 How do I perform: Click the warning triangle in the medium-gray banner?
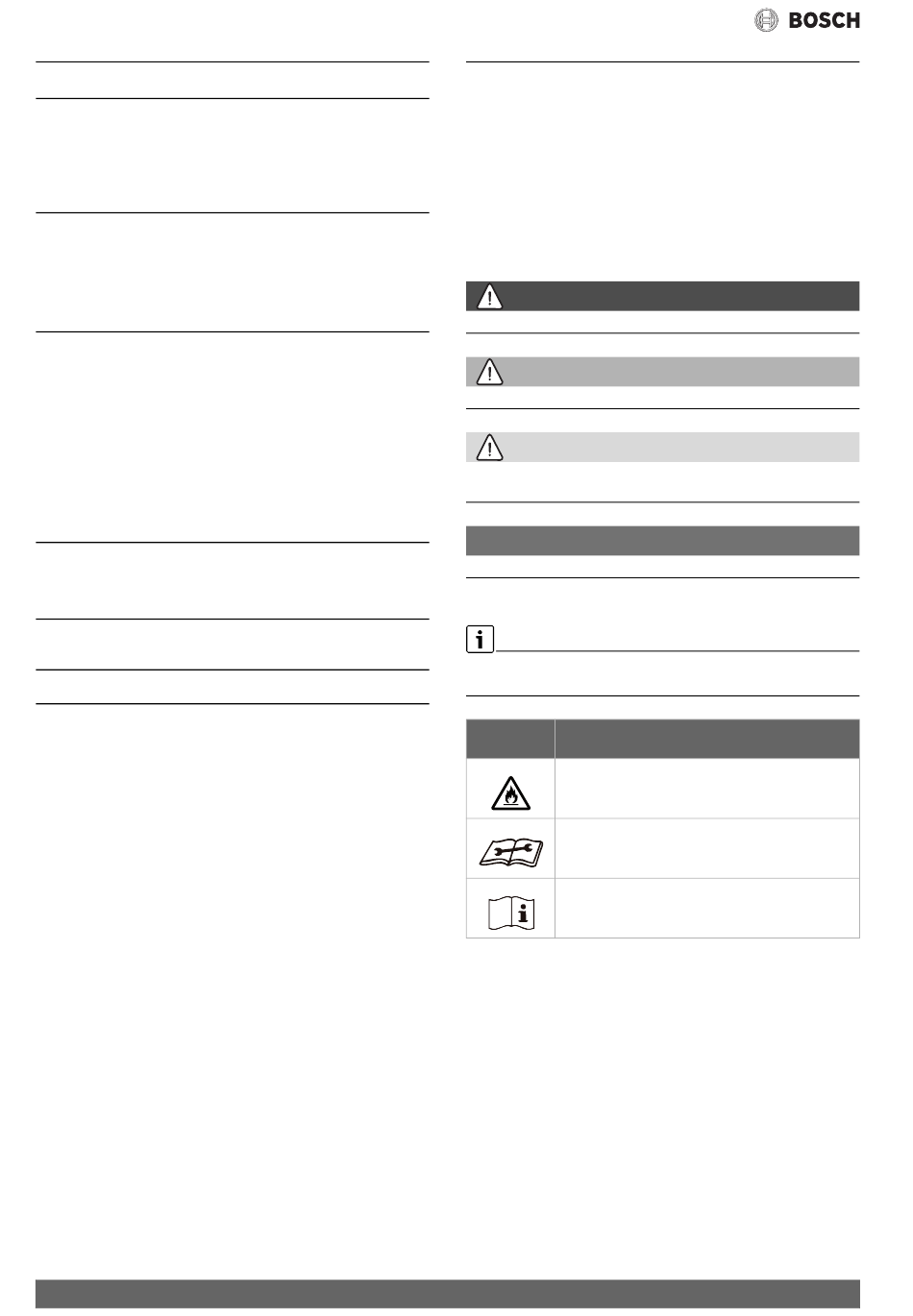(489, 372)
